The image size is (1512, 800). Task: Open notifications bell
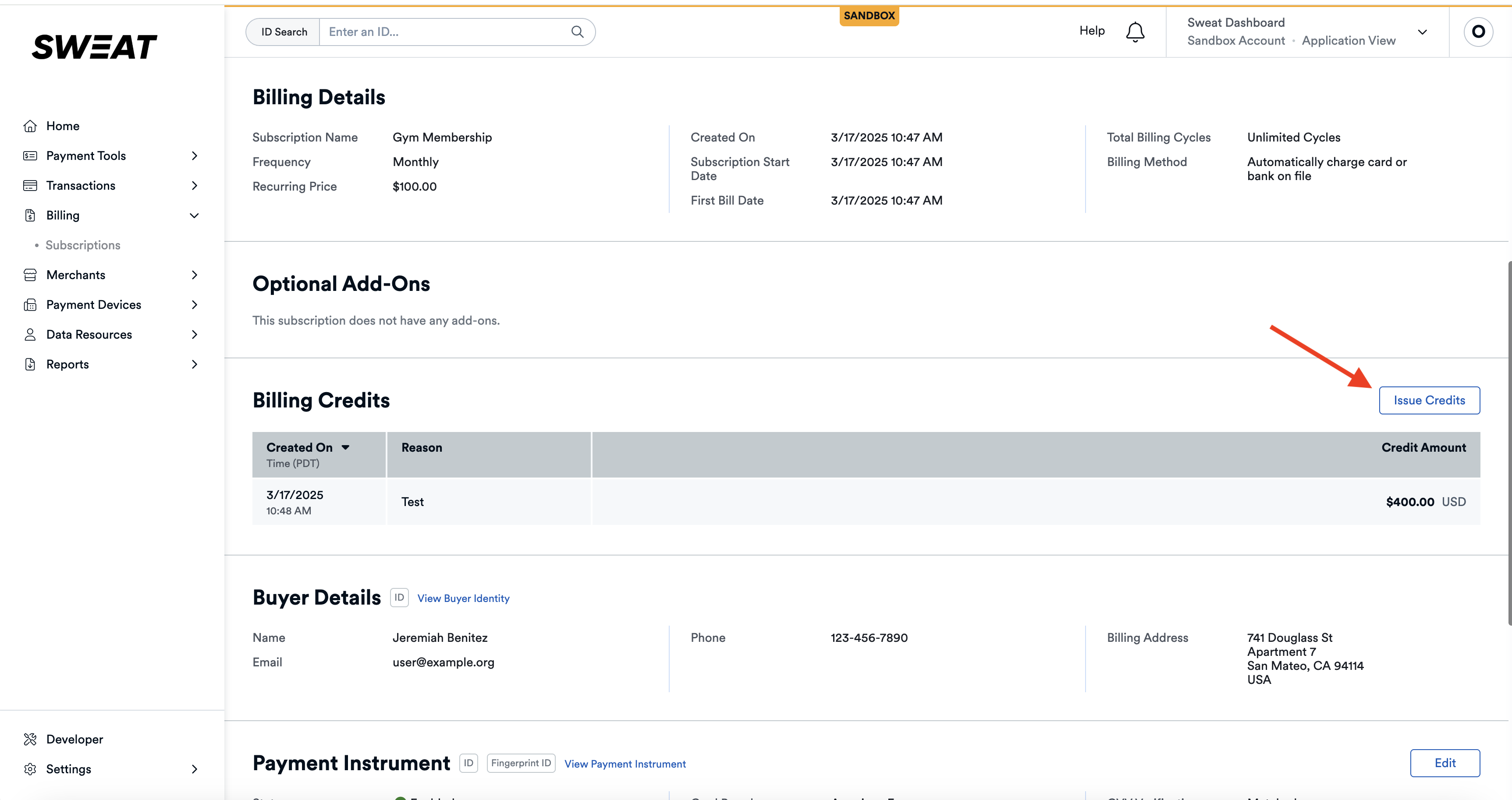1135,32
